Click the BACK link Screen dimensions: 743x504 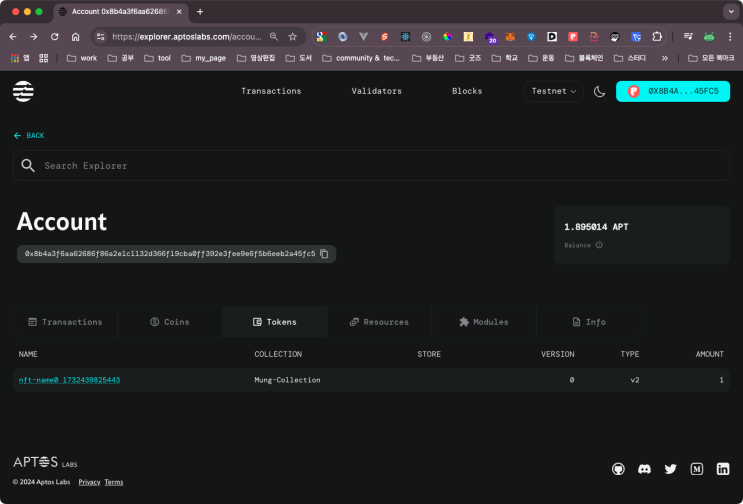[29, 135]
